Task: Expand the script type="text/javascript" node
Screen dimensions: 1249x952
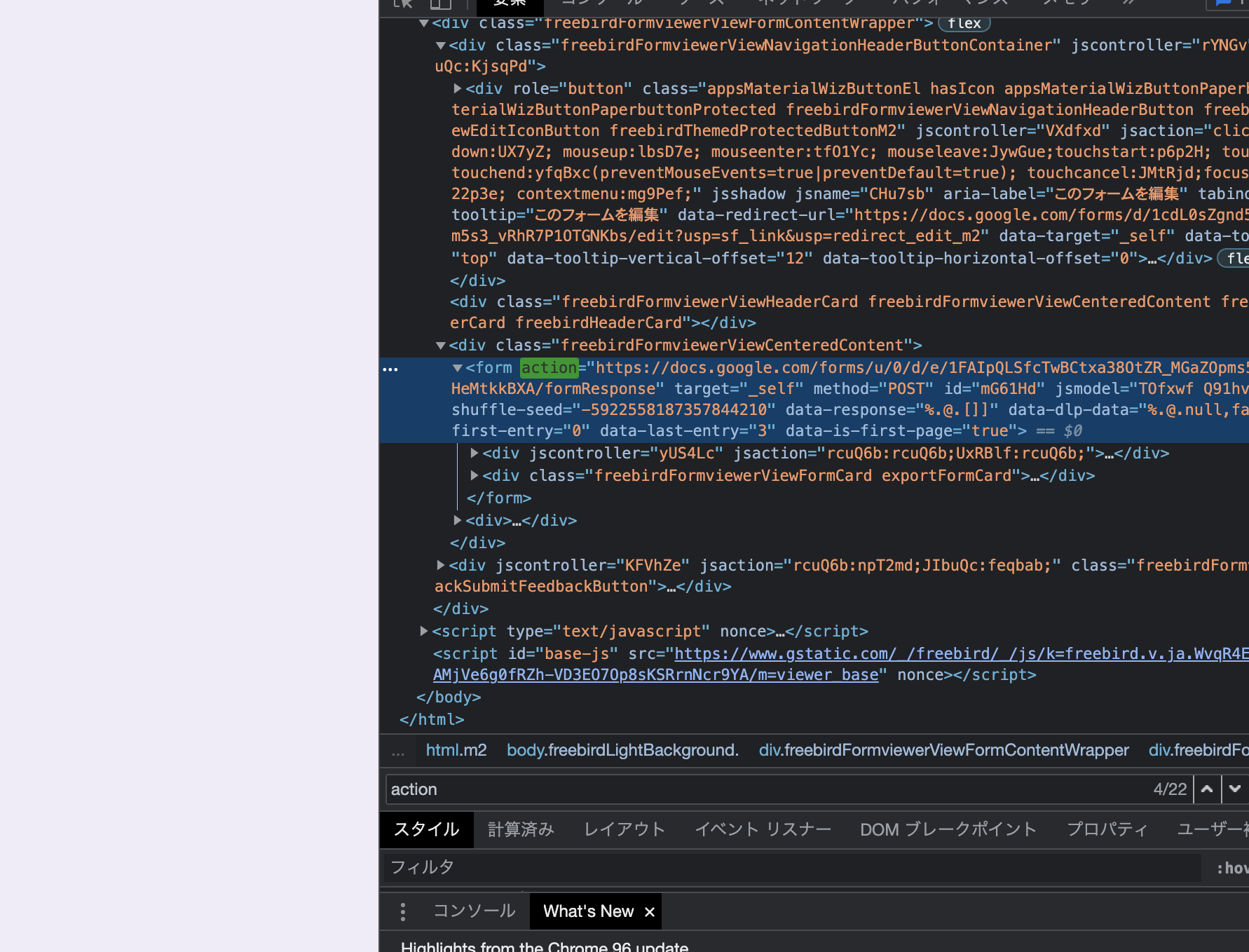Action: click(x=424, y=631)
